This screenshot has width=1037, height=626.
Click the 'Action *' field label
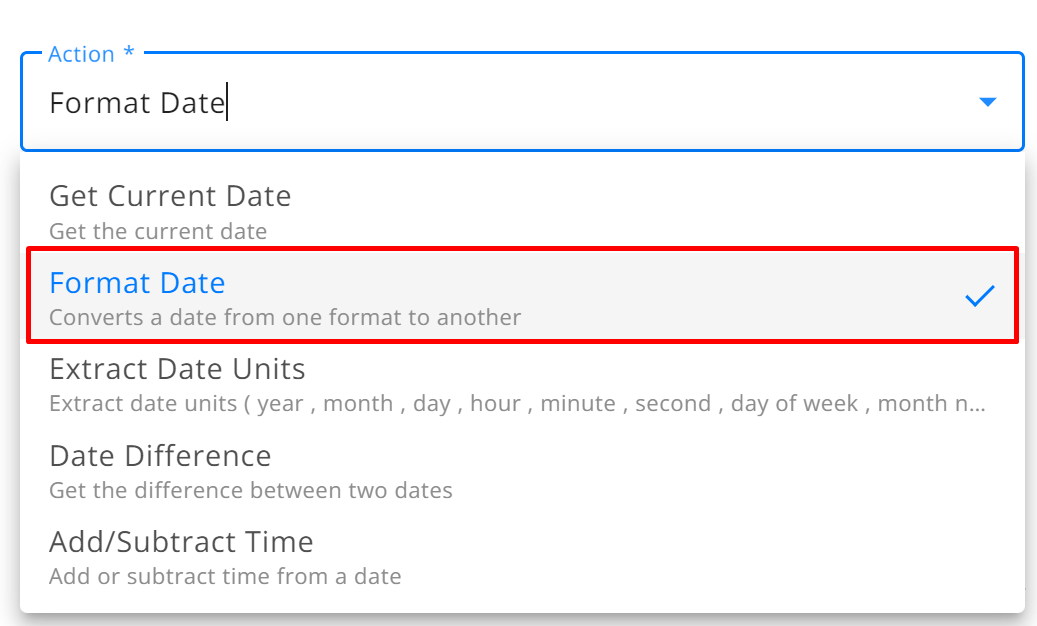click(91, 54)
